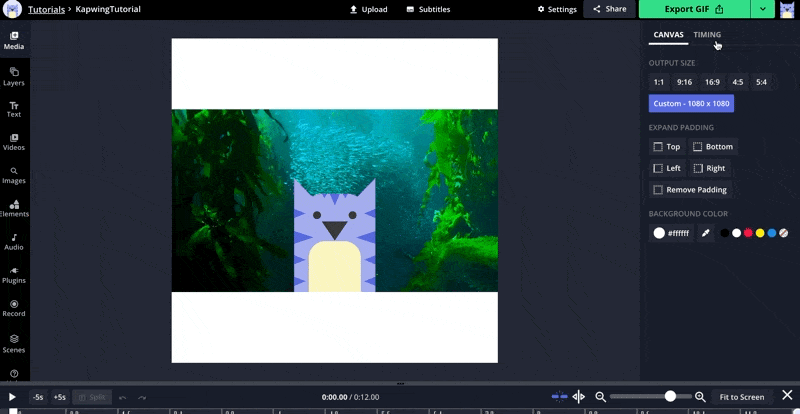Open the Videos panel
800x414 pixels.
tap(14, 142)
